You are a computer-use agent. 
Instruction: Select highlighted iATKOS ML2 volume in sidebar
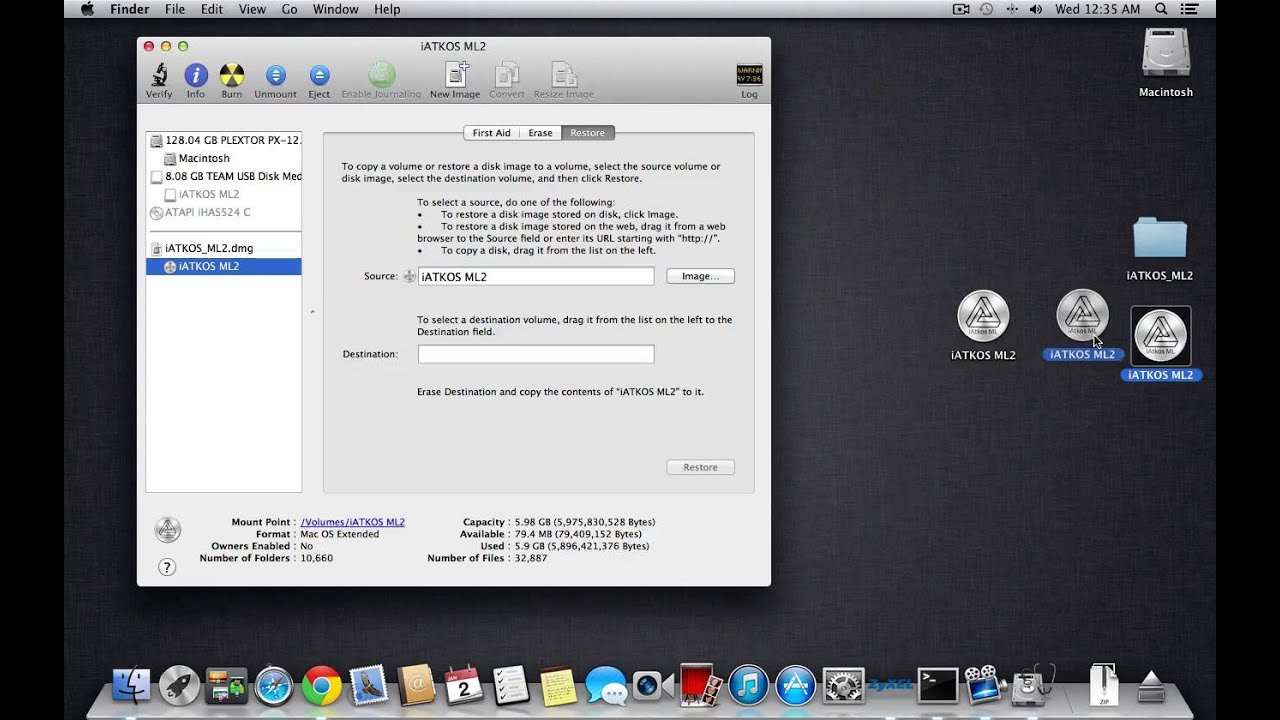tap(224, 266)
